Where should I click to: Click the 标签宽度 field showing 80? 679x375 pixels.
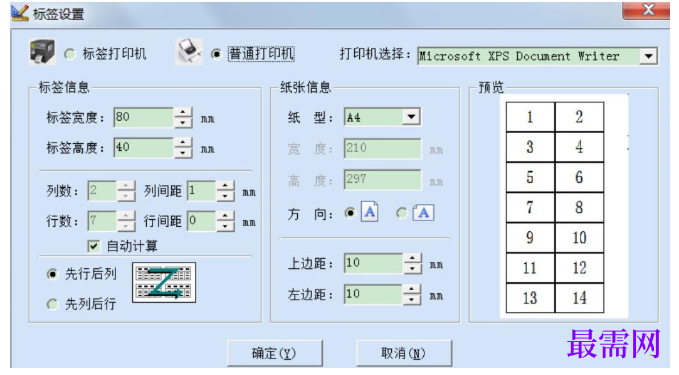tap(143, 117)
